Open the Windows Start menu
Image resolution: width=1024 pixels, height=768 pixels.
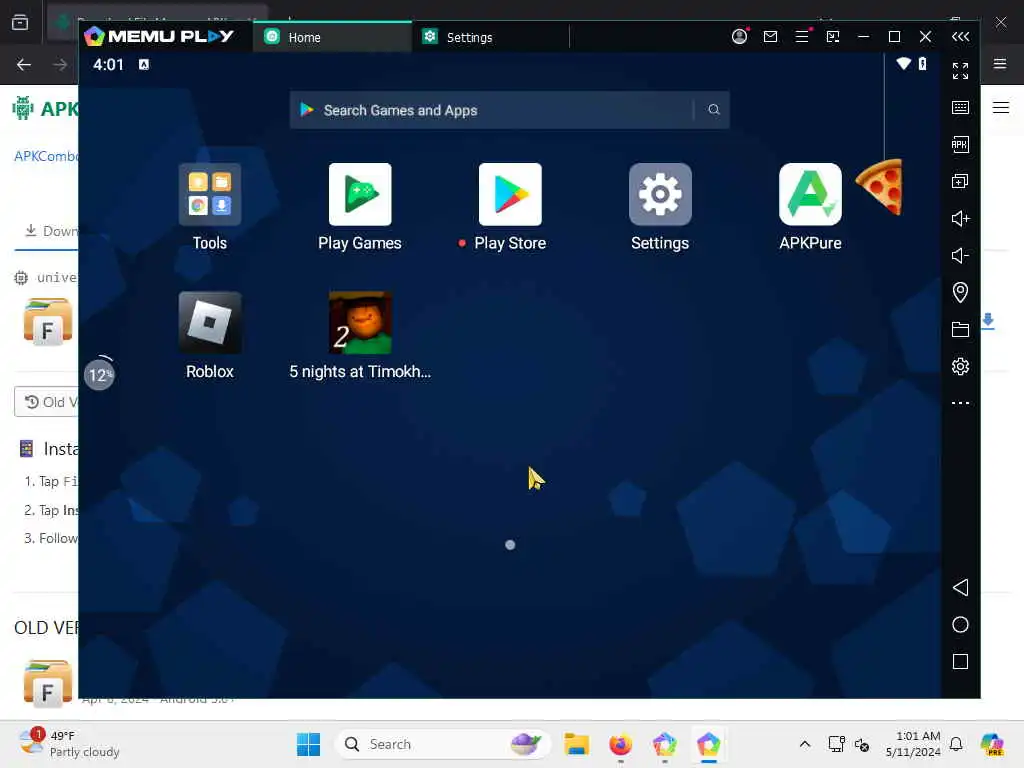(308, 744)
